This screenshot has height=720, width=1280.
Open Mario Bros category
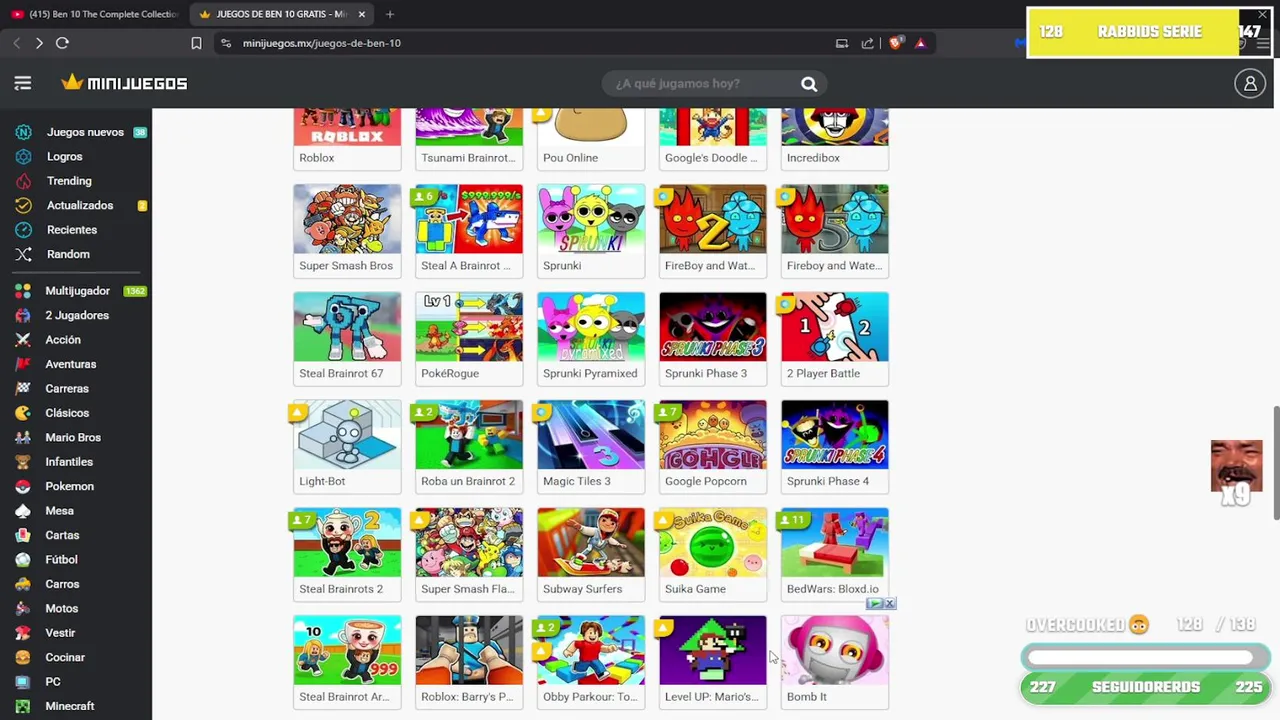[x=72, y=437]
